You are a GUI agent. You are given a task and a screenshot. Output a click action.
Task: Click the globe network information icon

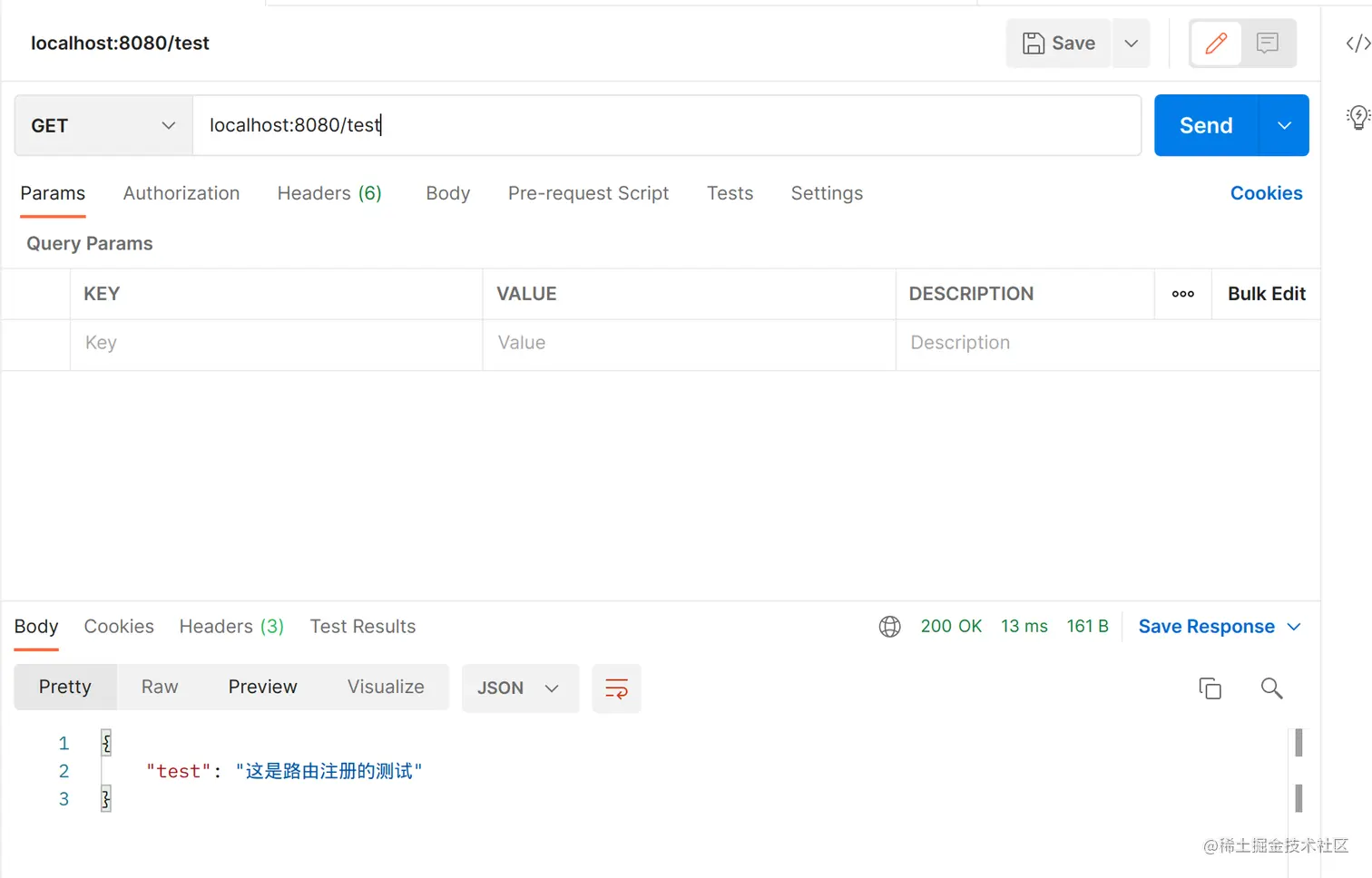(x=890, y=627)
